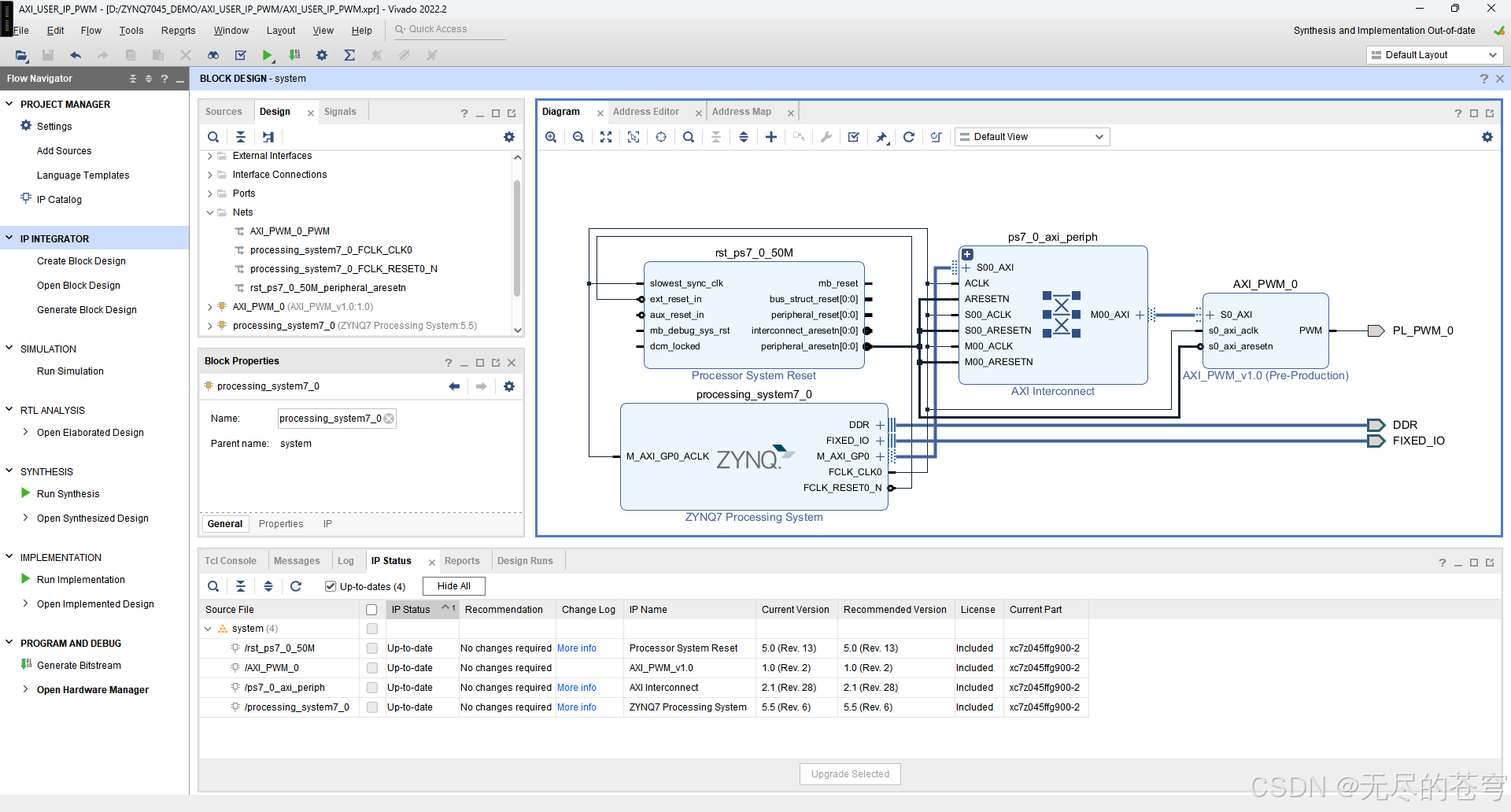Expand S00_AXI interface on ps7_0_axi_periph block

tap(966, 268)
